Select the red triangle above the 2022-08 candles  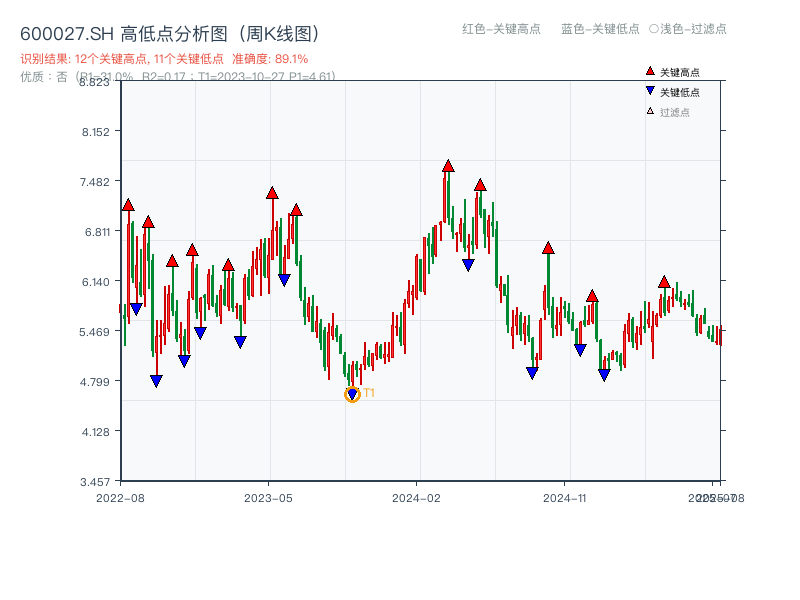(x=126, y=204)
